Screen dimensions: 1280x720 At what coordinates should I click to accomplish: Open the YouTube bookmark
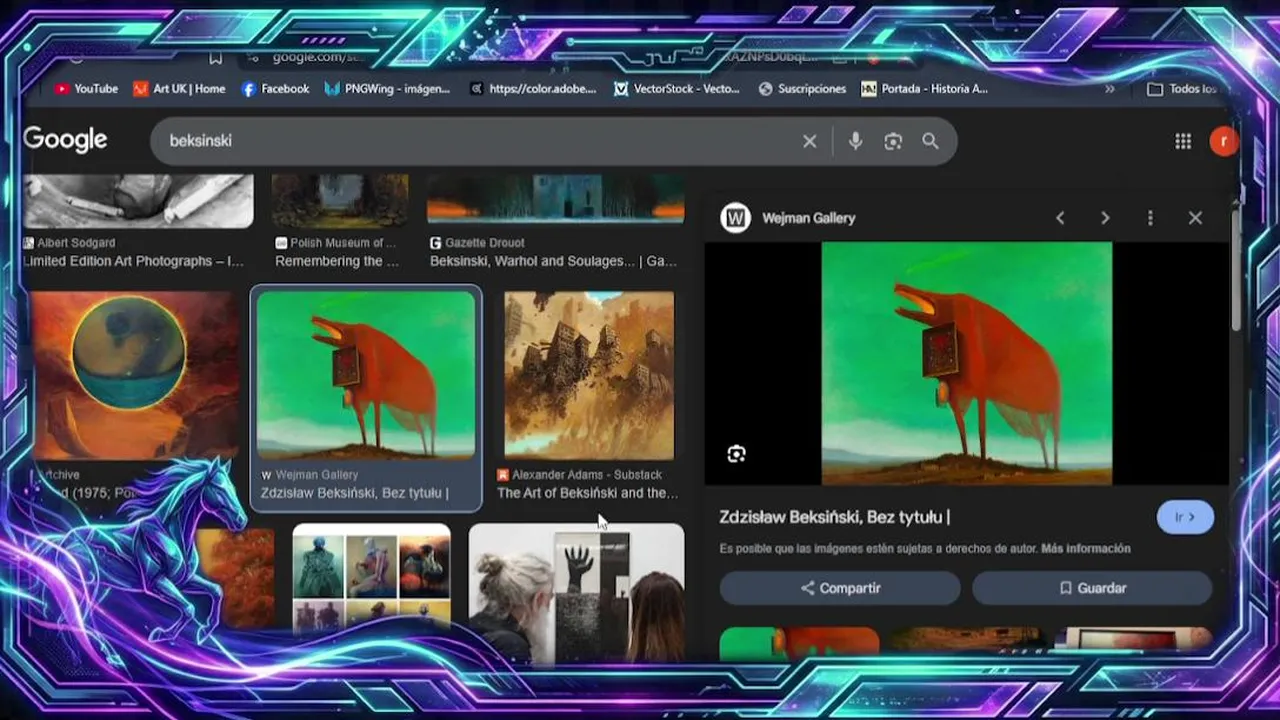(x=86, y=89)
